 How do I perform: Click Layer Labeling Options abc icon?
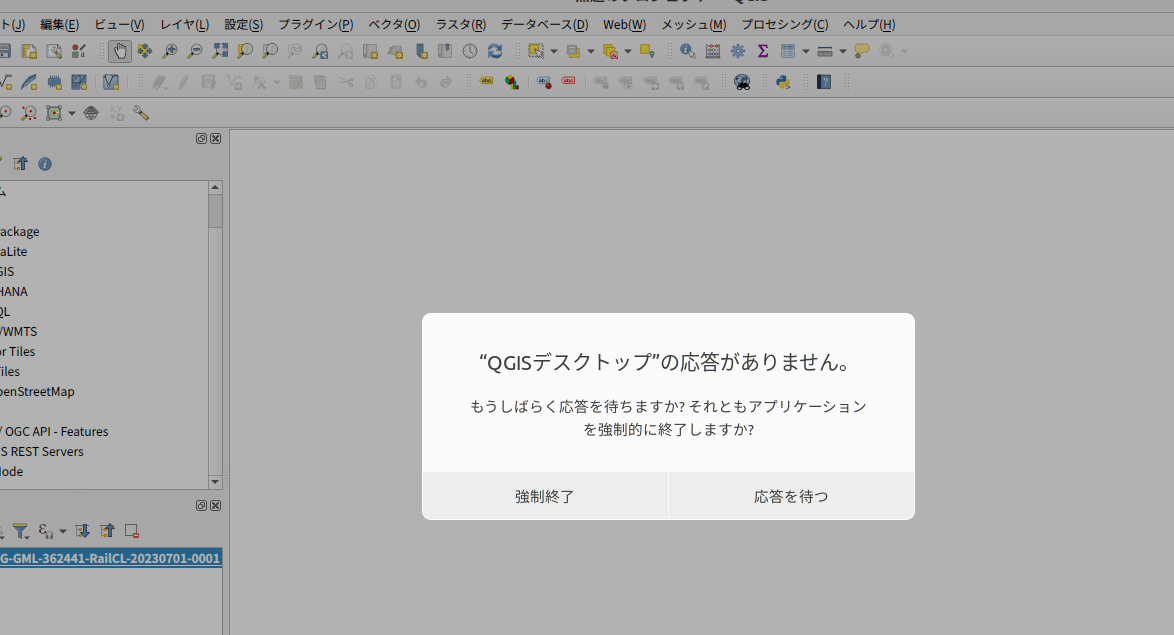(487, 82)
